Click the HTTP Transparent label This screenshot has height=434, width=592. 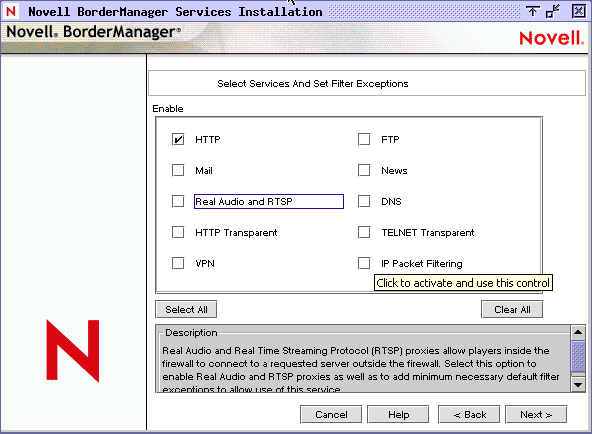236,232
